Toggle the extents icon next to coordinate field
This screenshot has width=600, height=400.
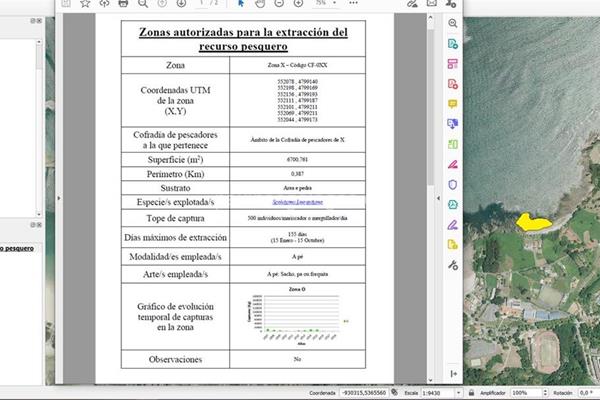coord(395,393)
